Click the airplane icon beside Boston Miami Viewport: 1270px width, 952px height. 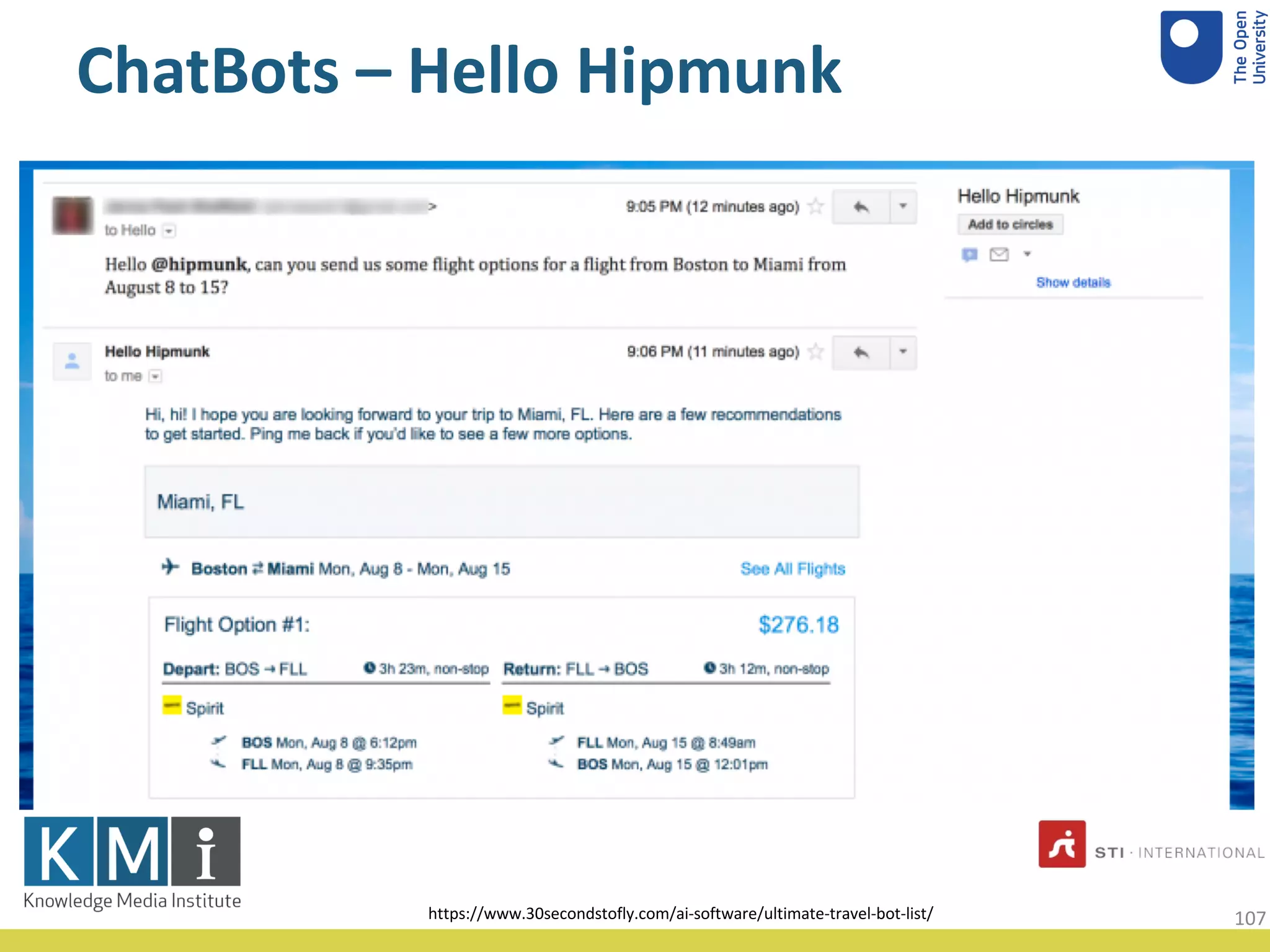[171, 567]
